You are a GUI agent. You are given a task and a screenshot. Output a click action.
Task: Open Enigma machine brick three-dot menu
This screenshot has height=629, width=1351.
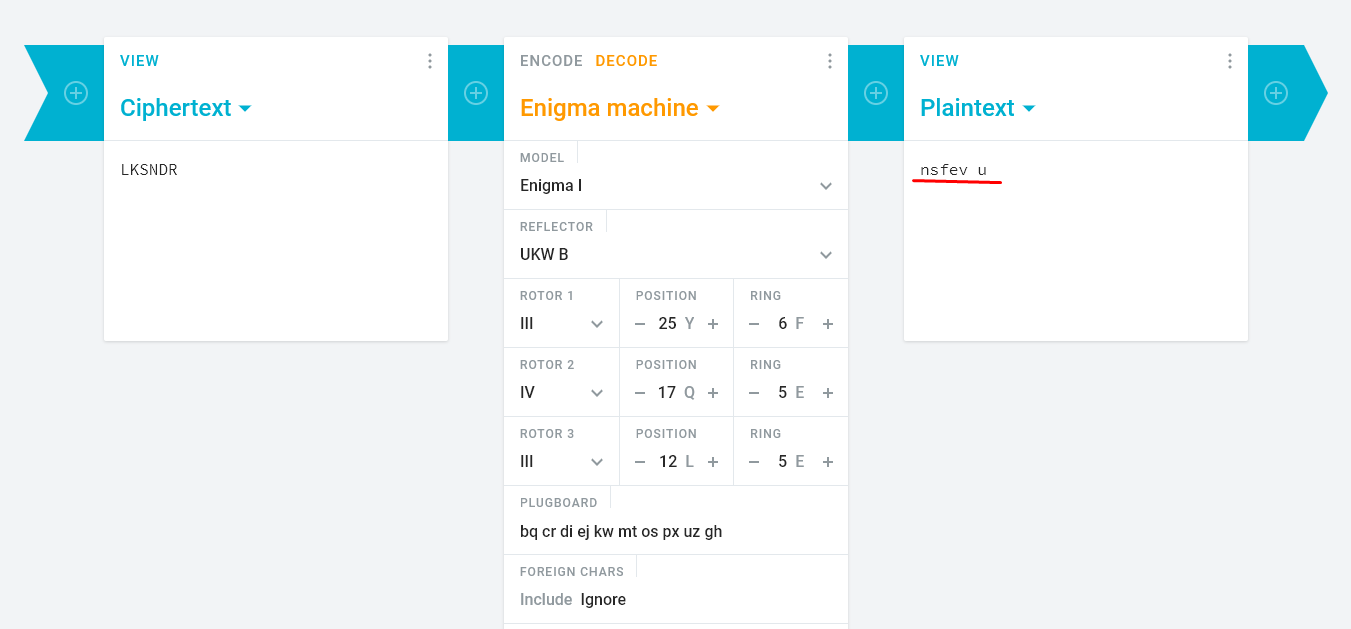coord(830,61)
